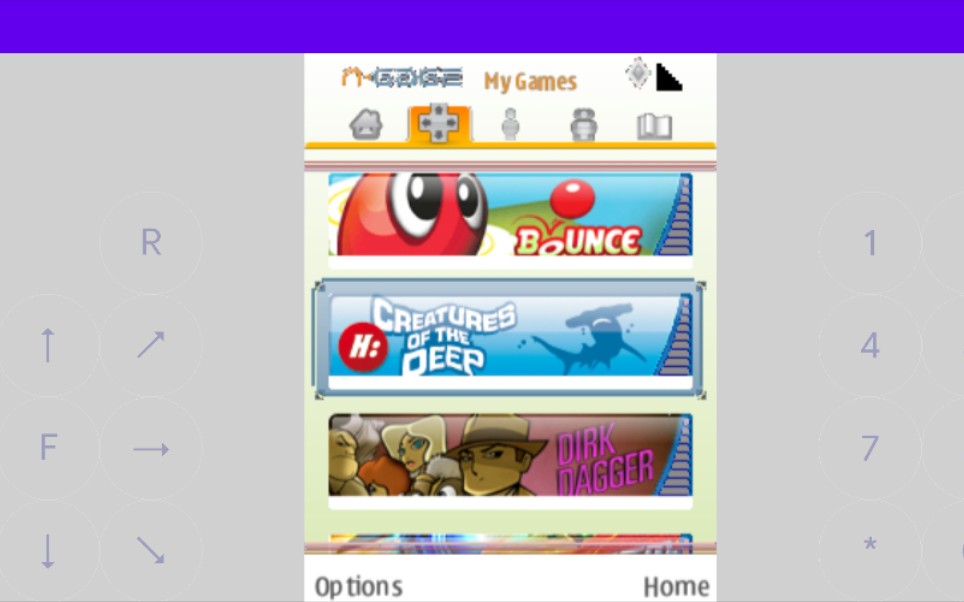964x602 pixels.
Task: Click the N-Gage logo in header
Action: coord(402,78)
